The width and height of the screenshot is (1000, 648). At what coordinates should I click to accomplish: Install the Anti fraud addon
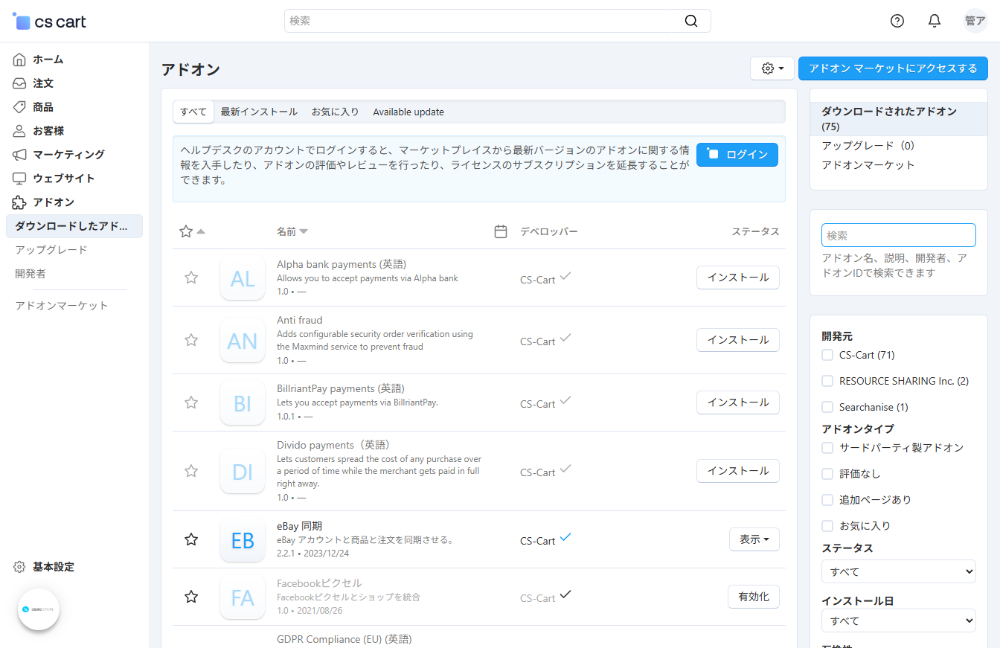tap(738, 340)
